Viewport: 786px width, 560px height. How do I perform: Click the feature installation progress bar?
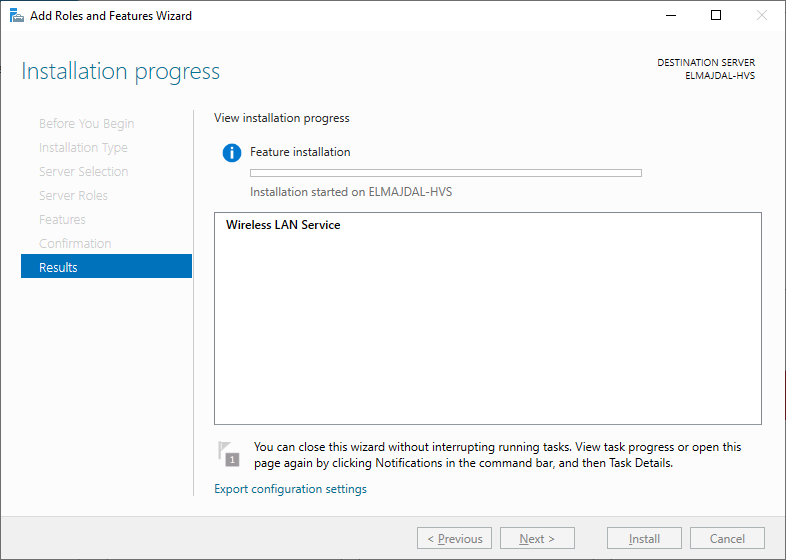(x=445, y=173)
